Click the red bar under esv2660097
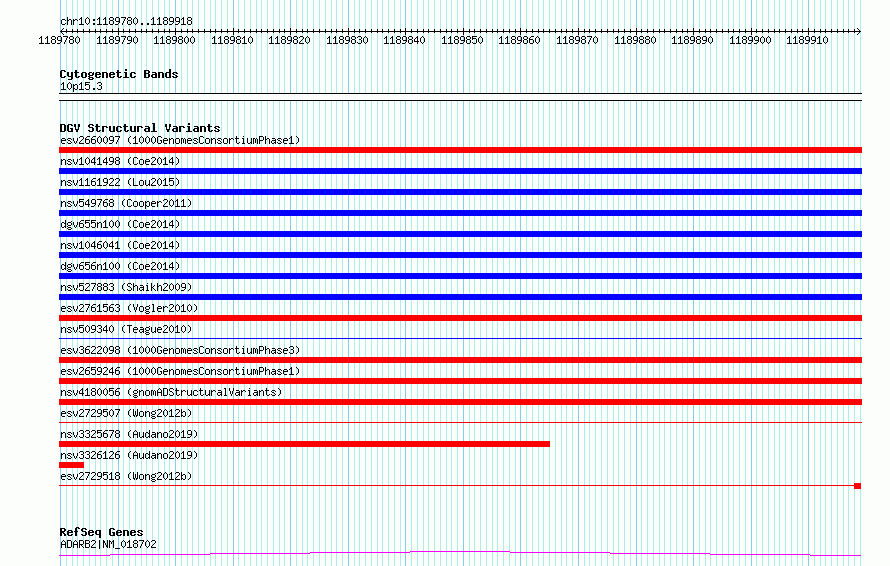 pyautogui.click(x=460, y=150)
